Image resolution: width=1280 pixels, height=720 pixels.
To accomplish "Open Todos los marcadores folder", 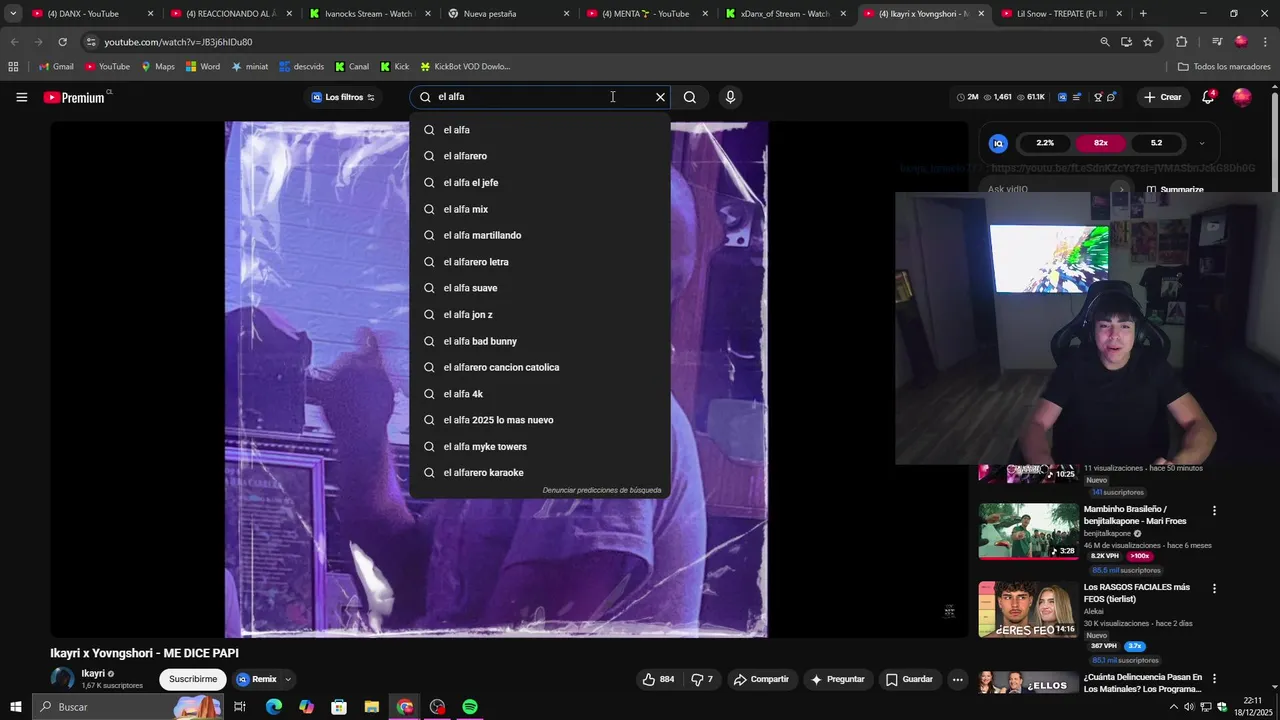I will tap(1224, 67).
